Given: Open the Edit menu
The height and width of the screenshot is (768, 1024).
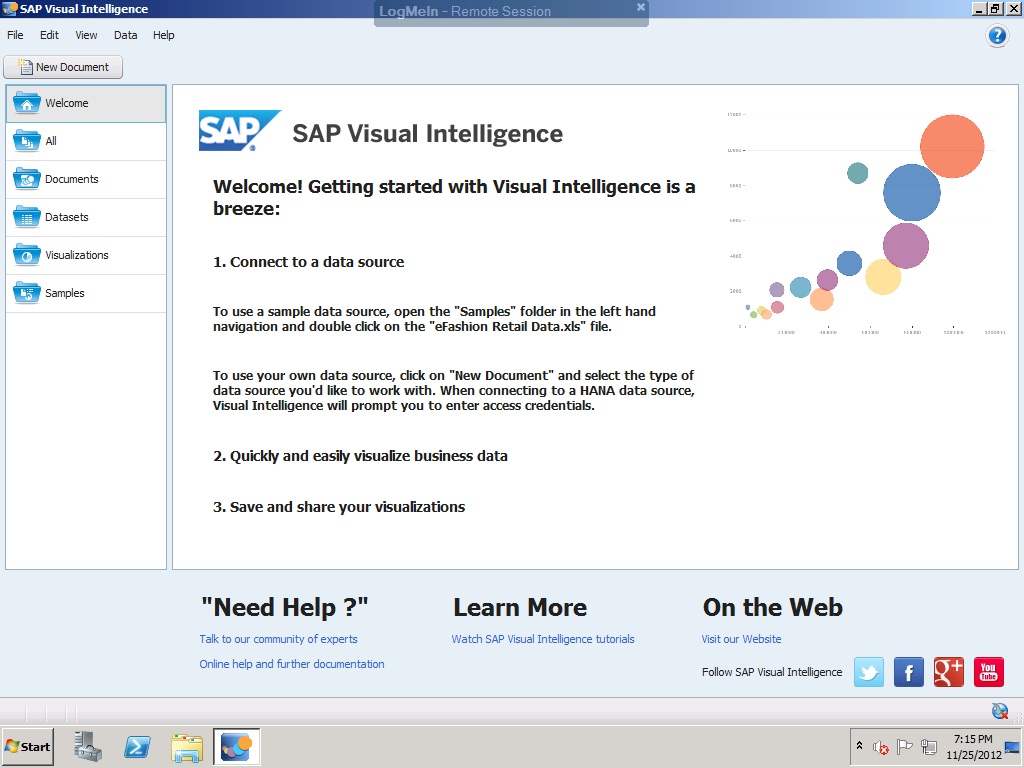Looking at the screenshot, I should coord(49,35).
